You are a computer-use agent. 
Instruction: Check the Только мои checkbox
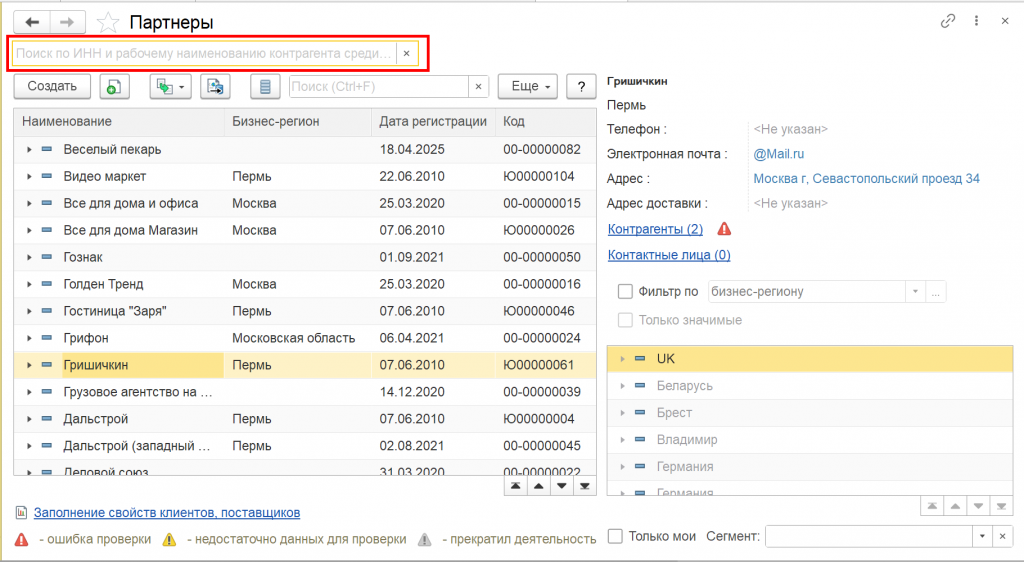(x=615, y=537)
